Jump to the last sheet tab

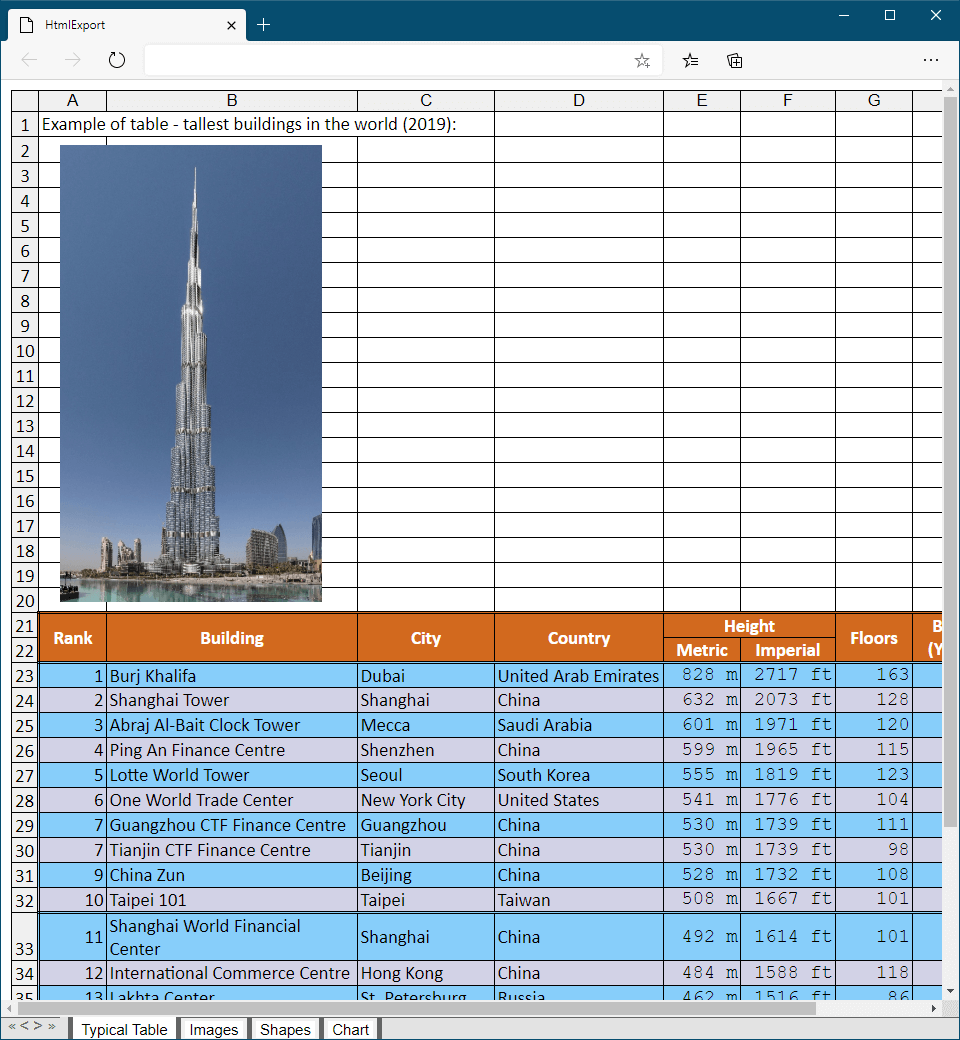[x=51, y=1027]
